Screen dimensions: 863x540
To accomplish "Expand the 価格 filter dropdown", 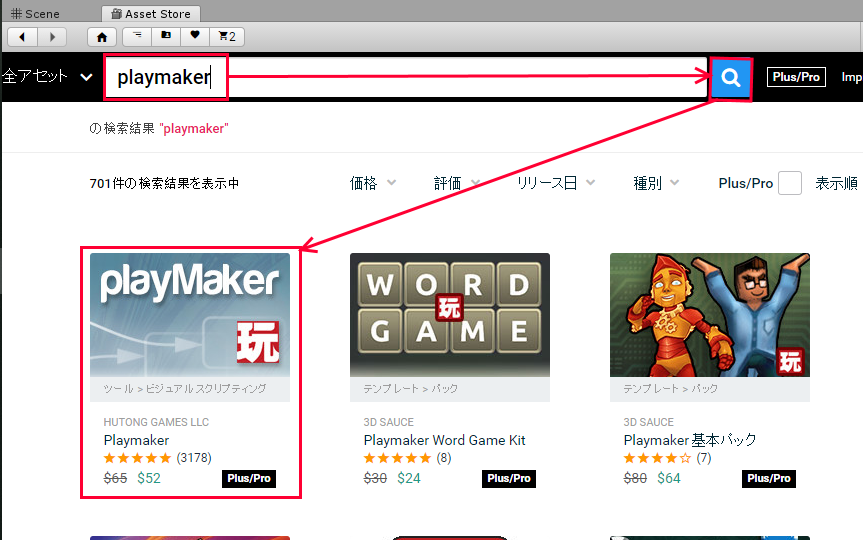I will (x=373, y=183).
